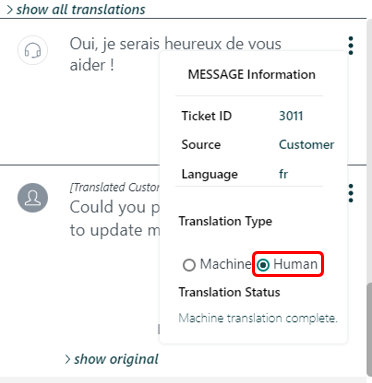
Task: Click Ticket ID value 3011
Action: [x=291, y=116]
